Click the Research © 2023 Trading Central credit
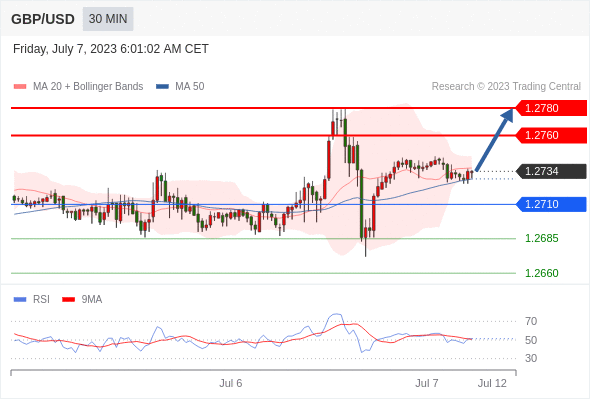 pyautogui.click(x=506, y=87)
